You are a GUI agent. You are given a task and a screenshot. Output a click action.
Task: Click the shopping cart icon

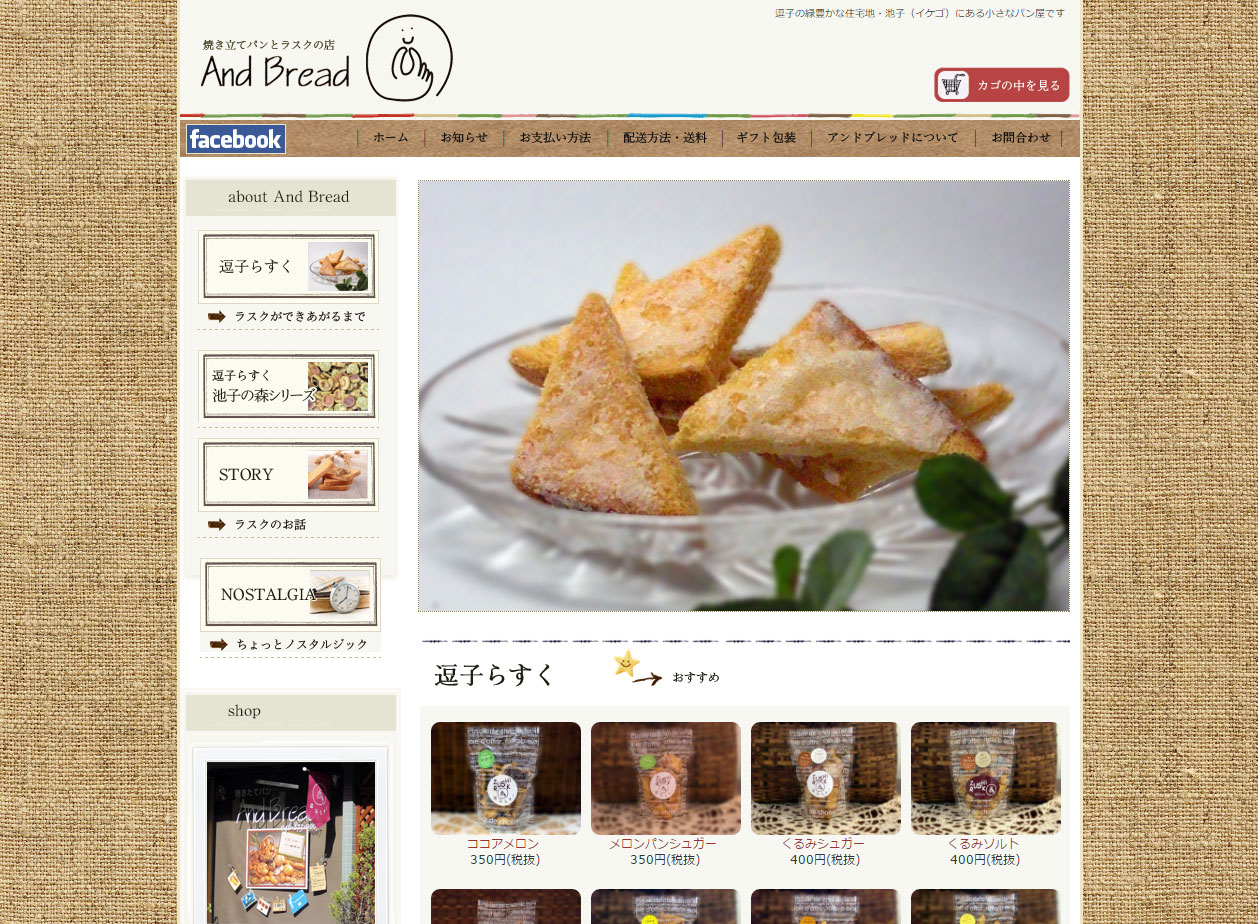coord(954,85)
